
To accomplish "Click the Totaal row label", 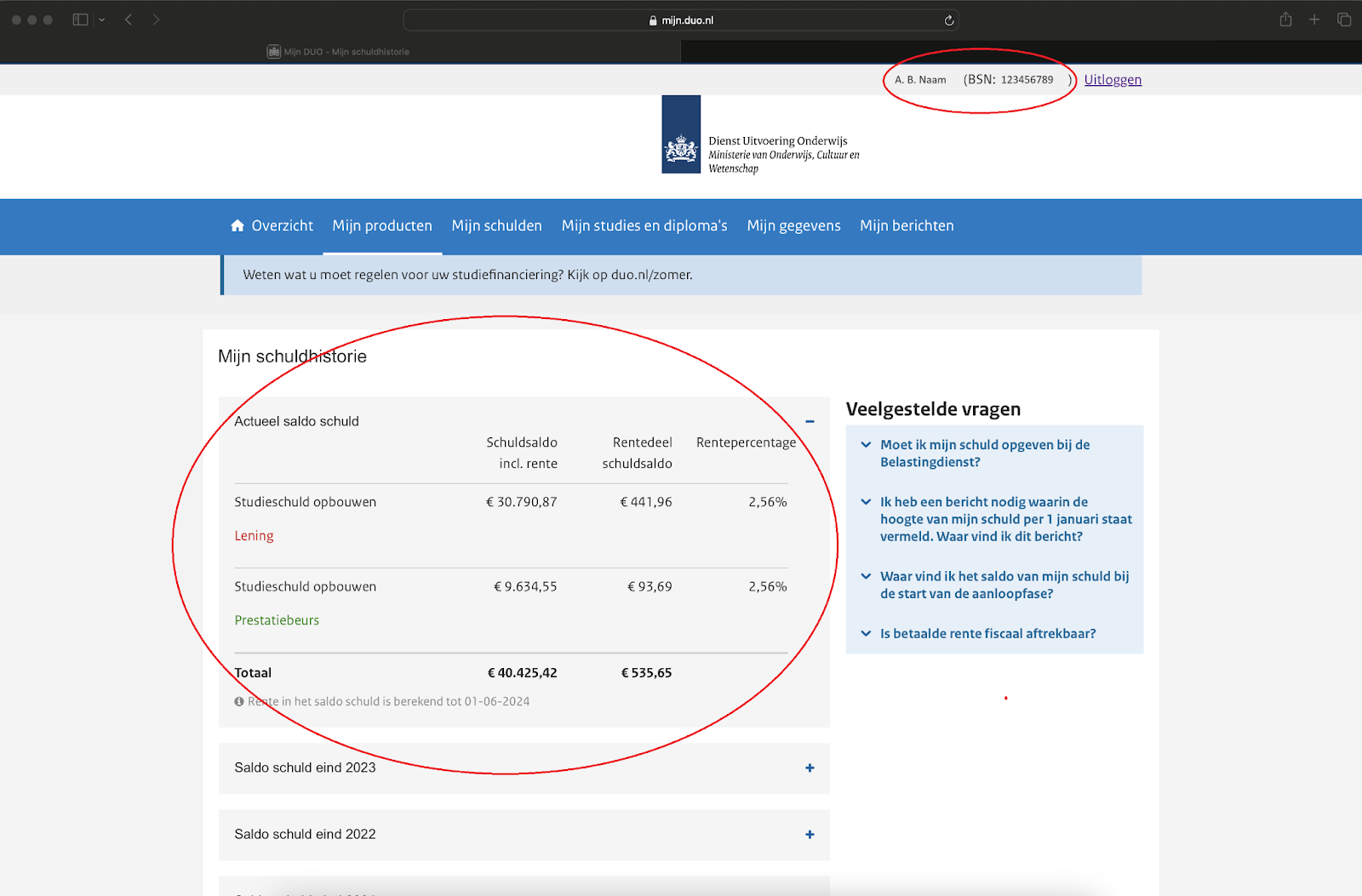I will [253, 673].
